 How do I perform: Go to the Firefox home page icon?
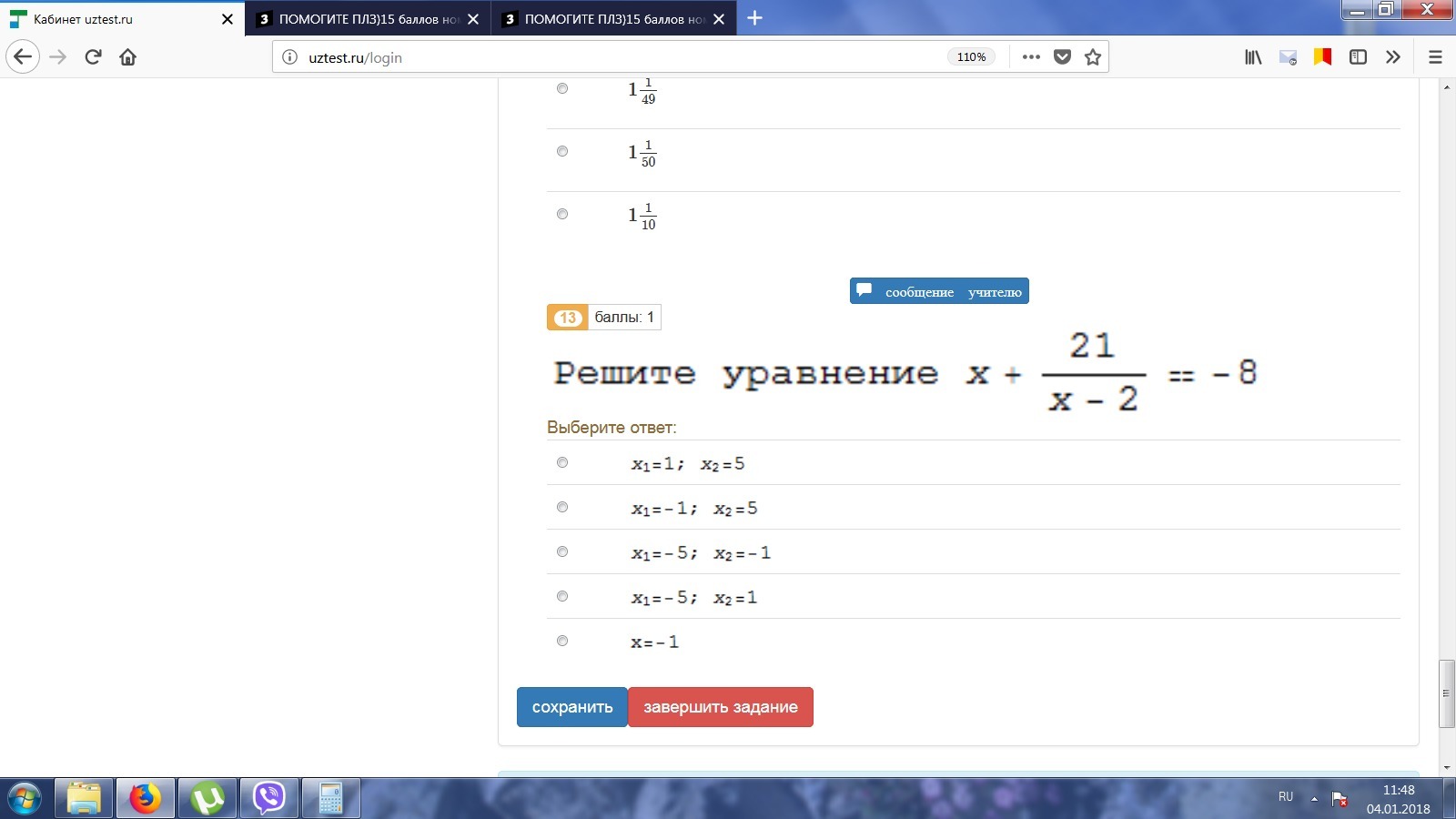pos(127,57)
